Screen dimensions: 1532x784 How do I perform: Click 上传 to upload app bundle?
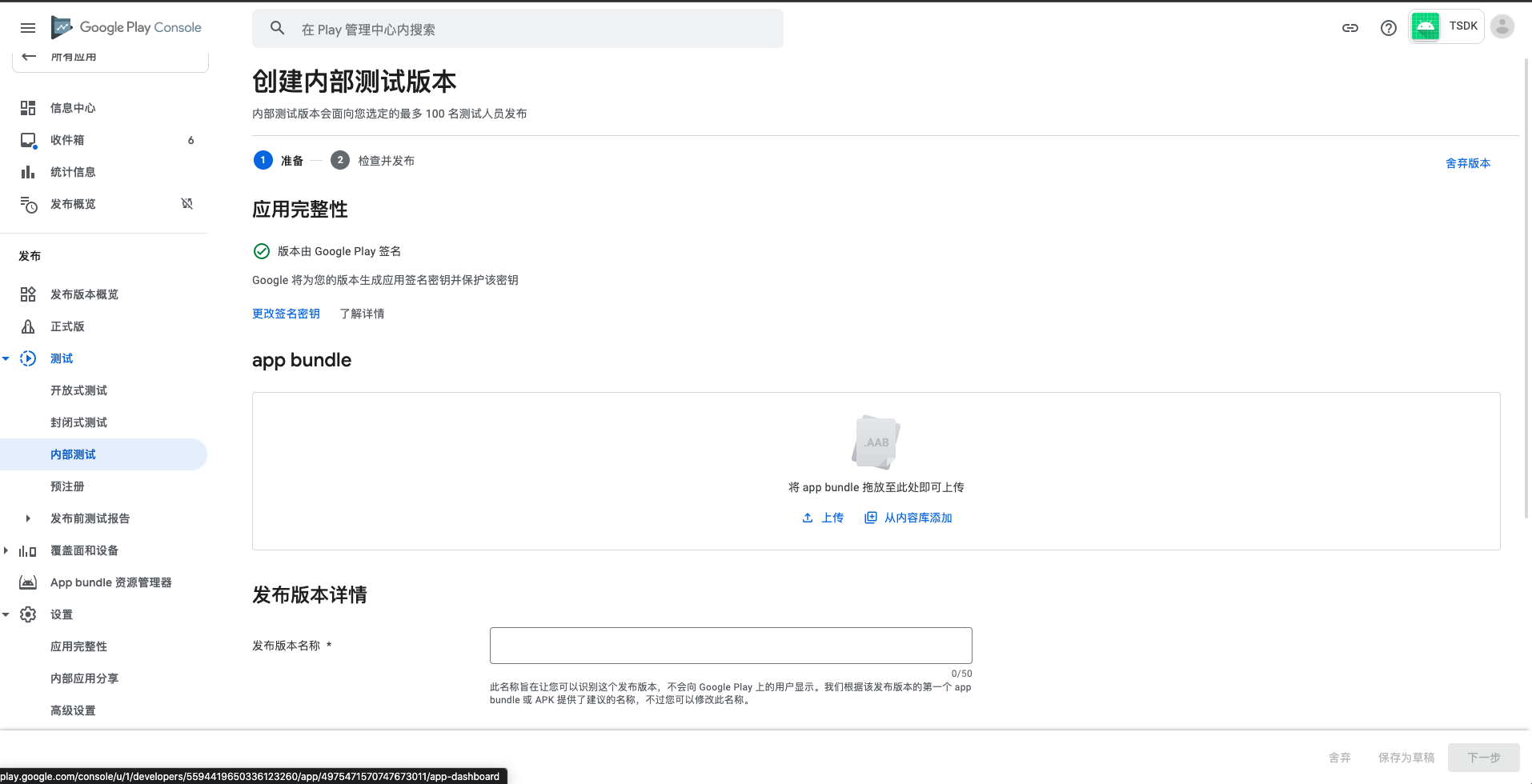coord(823,518)
